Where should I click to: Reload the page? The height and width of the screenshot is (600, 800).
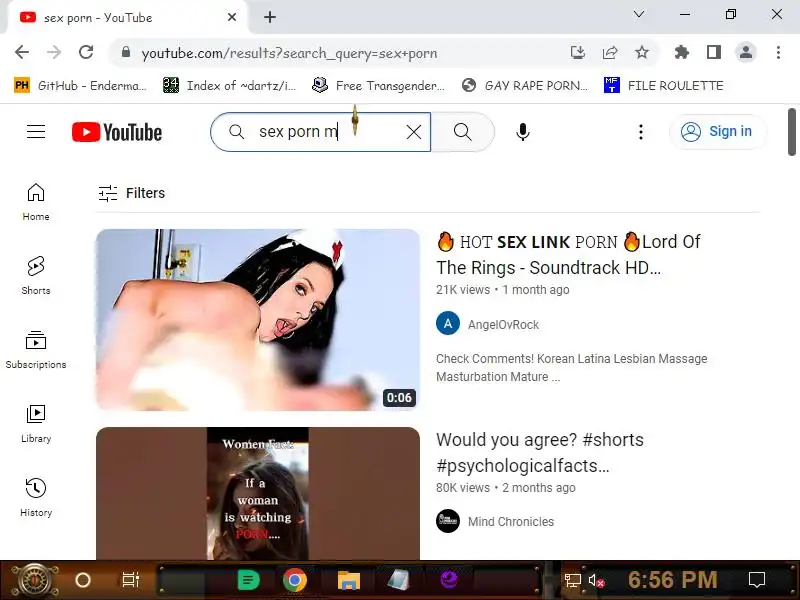(86, 53)
